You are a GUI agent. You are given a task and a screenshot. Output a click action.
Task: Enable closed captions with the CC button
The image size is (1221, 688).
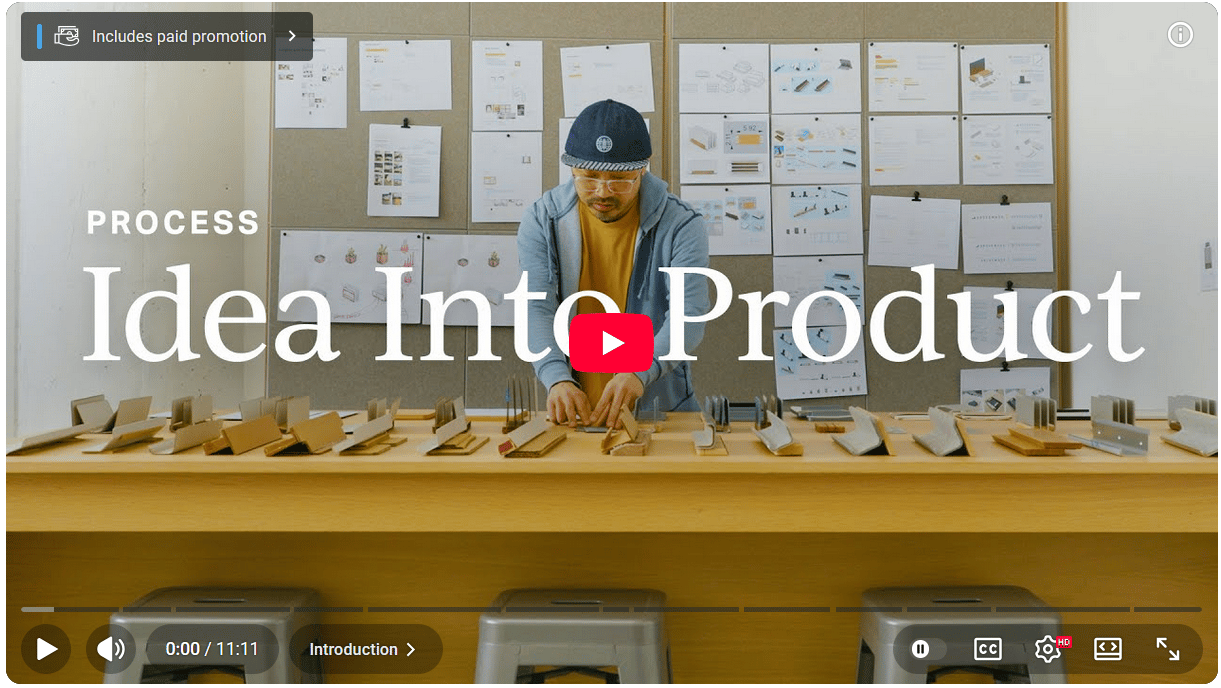click(x=987, y=649)
